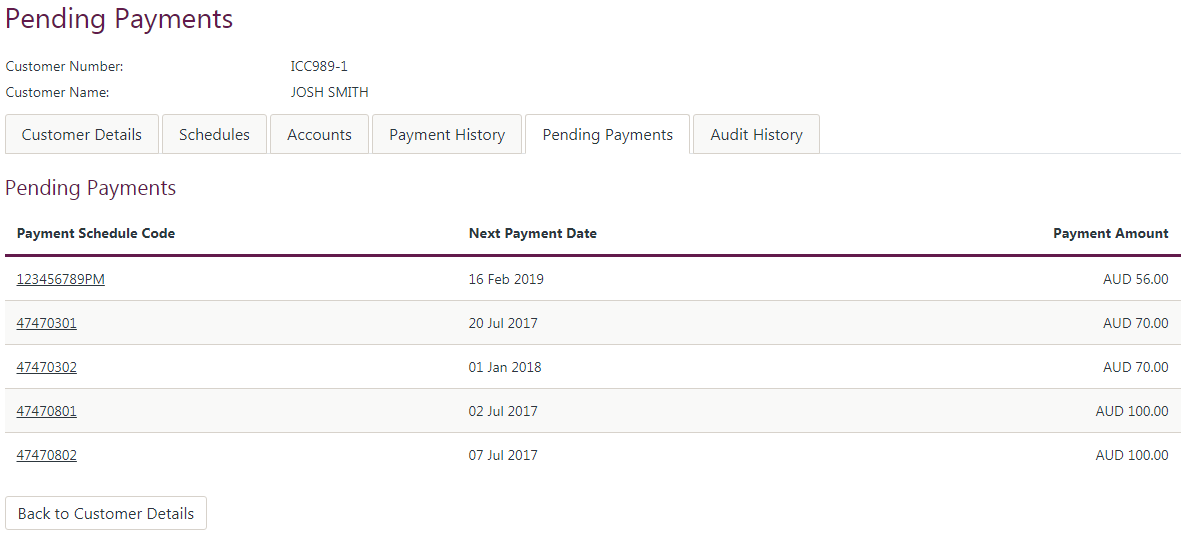Image resolution: width=1193 pixels, height=540 pixels.
Task: View schedule code 47470802 details
Action: (47, 455)
